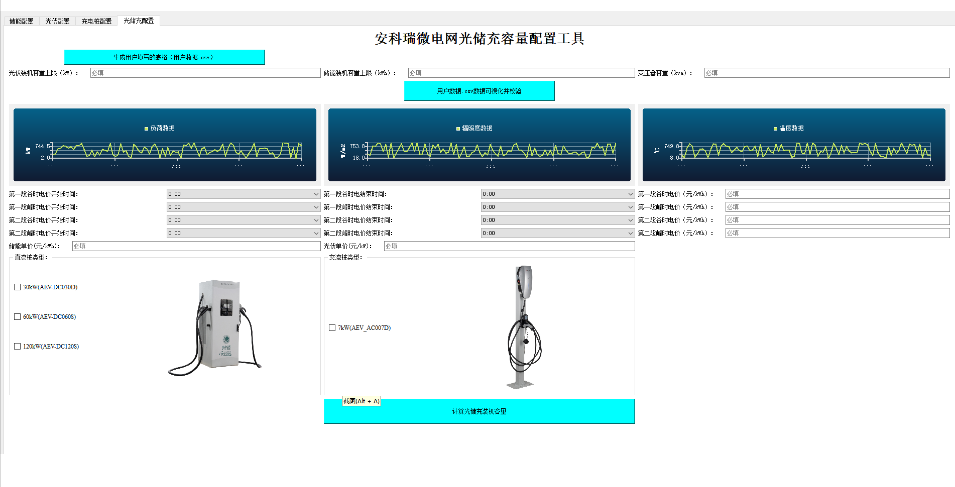Image resolution: width=955 pixels, height=487 pixels.
Task: Focus second-period peak price (元/kWh) field
Action: (837, 233)
